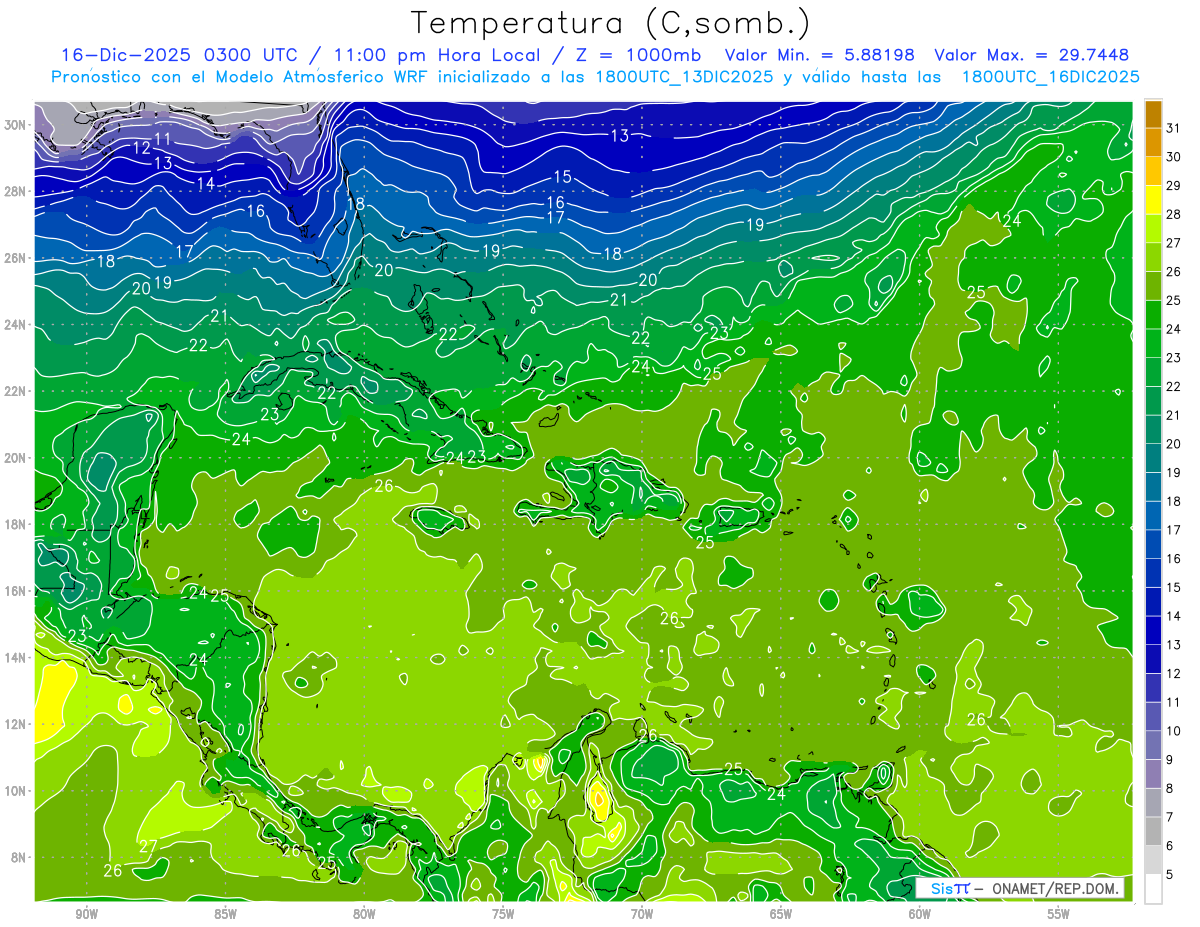Viewport: 1200px width, 927px height.
Task: Click the 8N latitude axis label
Action: point(20,857)
